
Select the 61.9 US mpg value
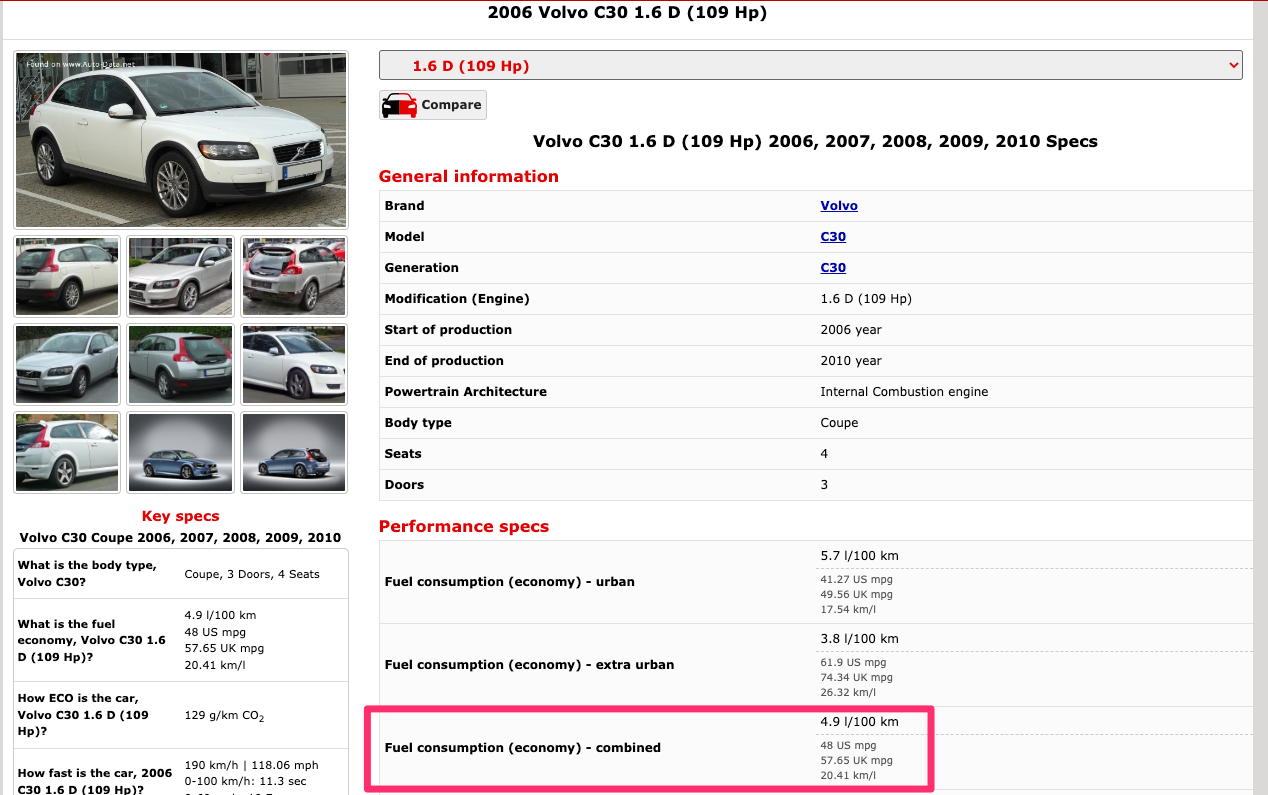[x=853, y=662]
